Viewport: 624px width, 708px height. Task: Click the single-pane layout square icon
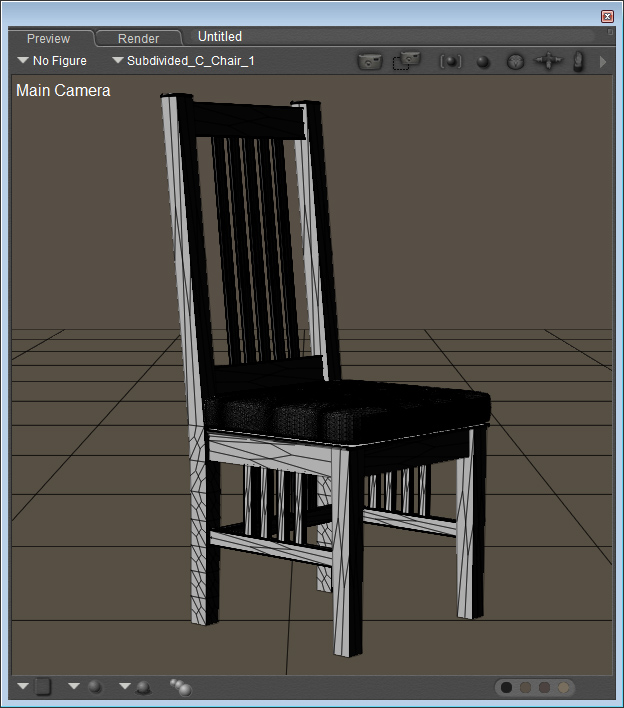43,686
